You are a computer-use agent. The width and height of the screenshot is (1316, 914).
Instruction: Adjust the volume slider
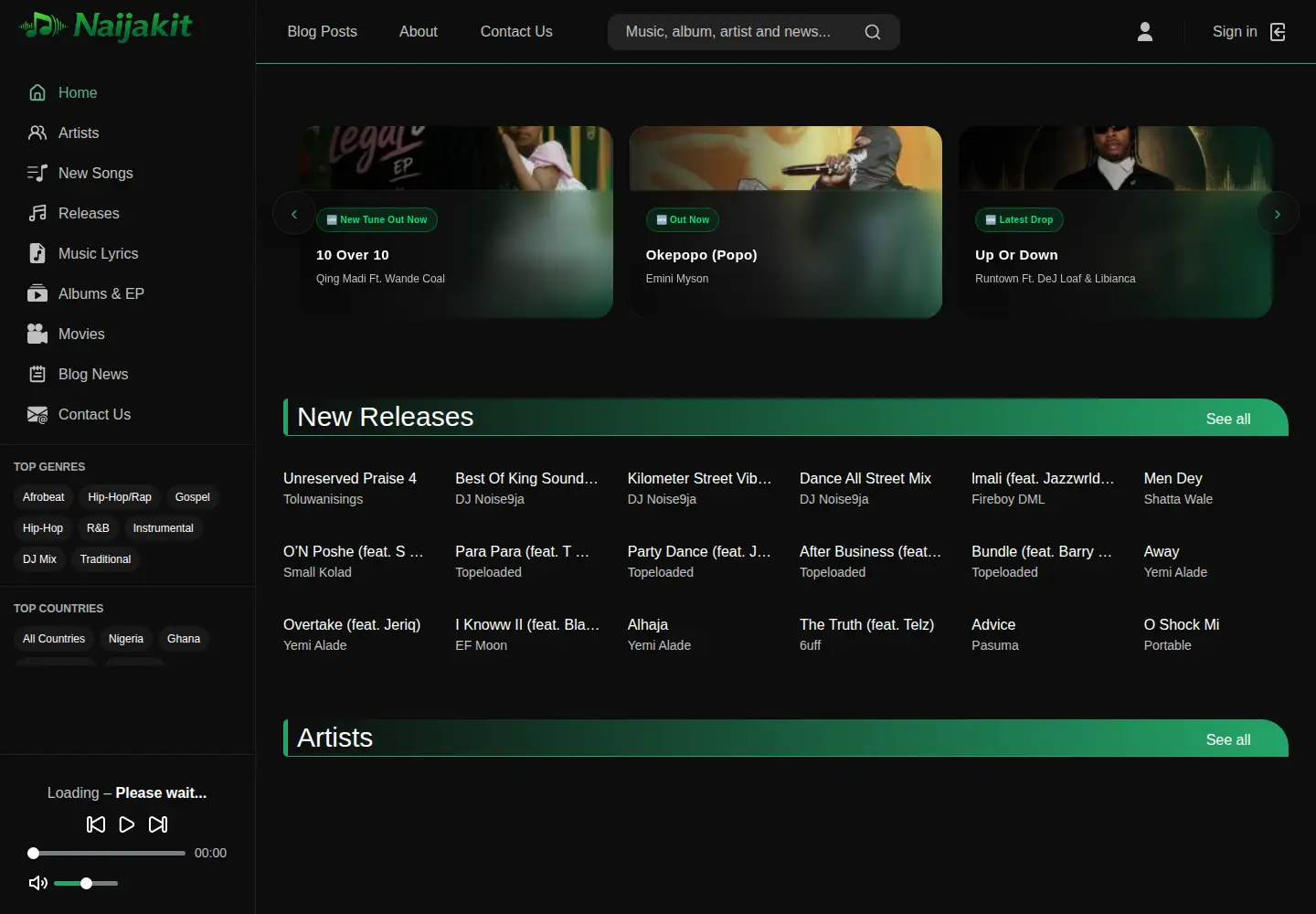tap(86, 883)
